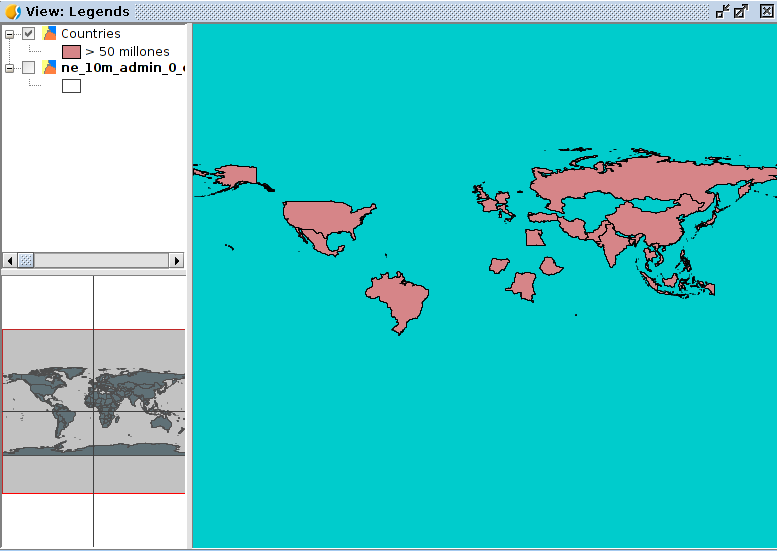Collapse the ne_10m_admin_0 layer node
The width and height of the screenshot is (777, 551).
(x=9, y=68)
